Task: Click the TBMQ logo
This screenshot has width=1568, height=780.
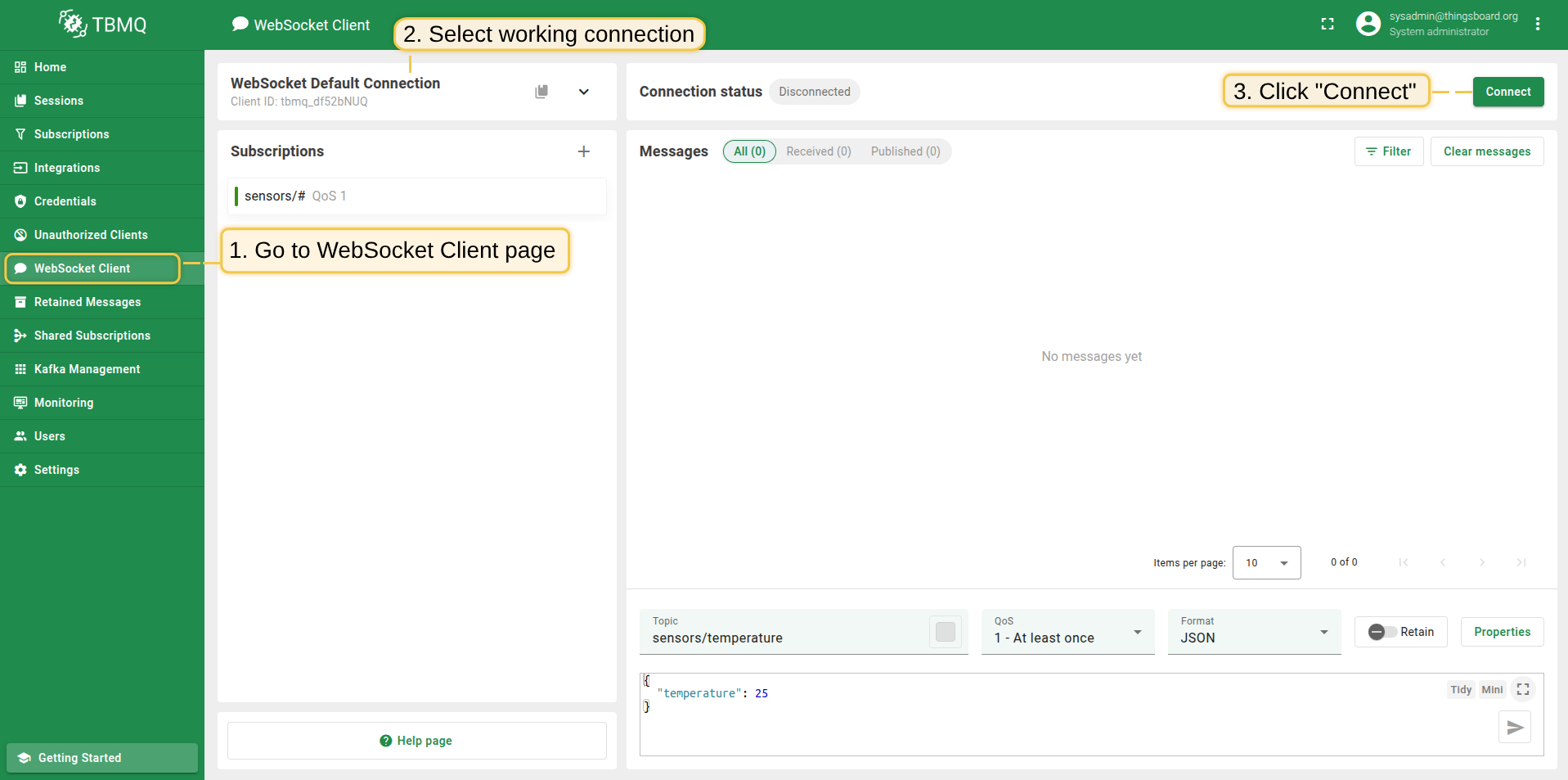Action: click(x=103, y=25)
